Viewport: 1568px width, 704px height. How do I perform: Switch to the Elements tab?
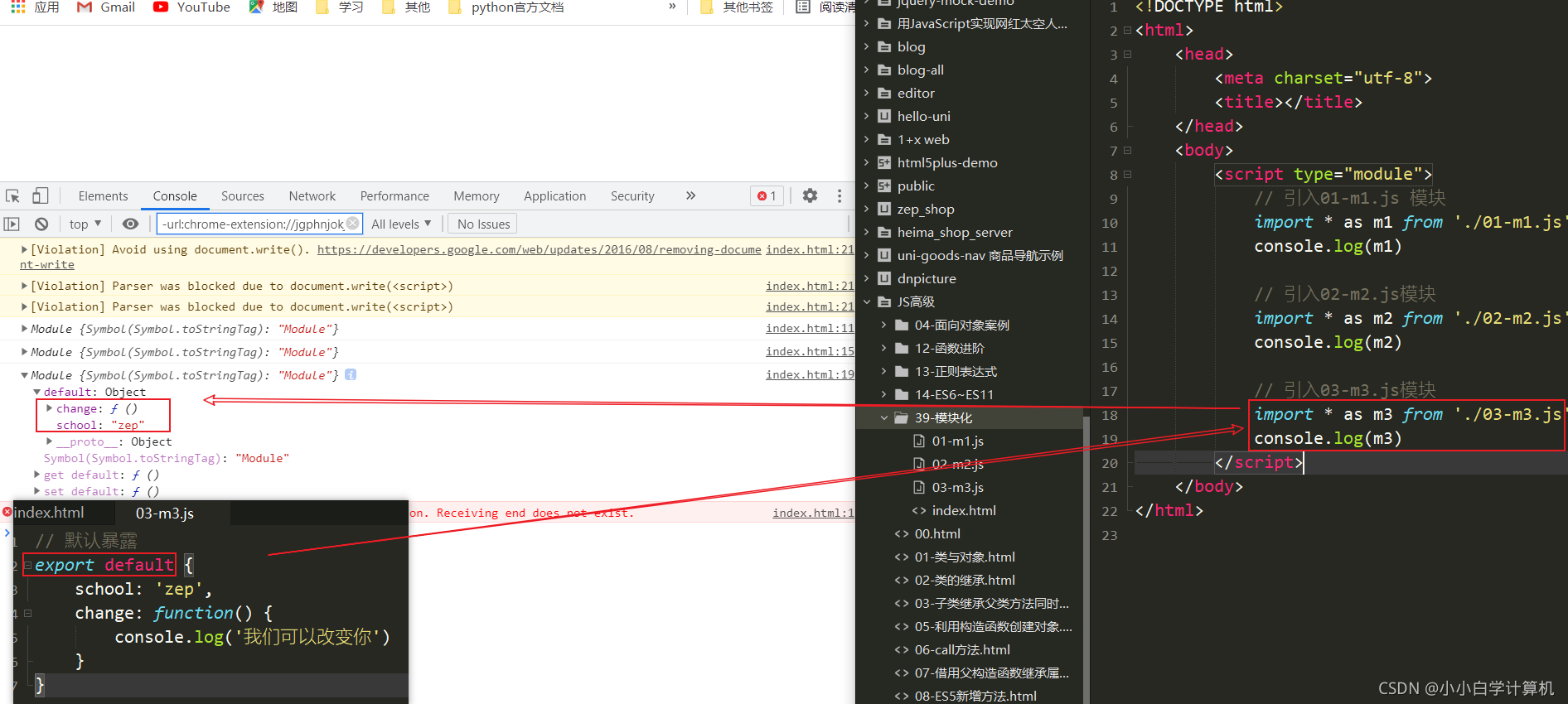[x=104, y=196]
